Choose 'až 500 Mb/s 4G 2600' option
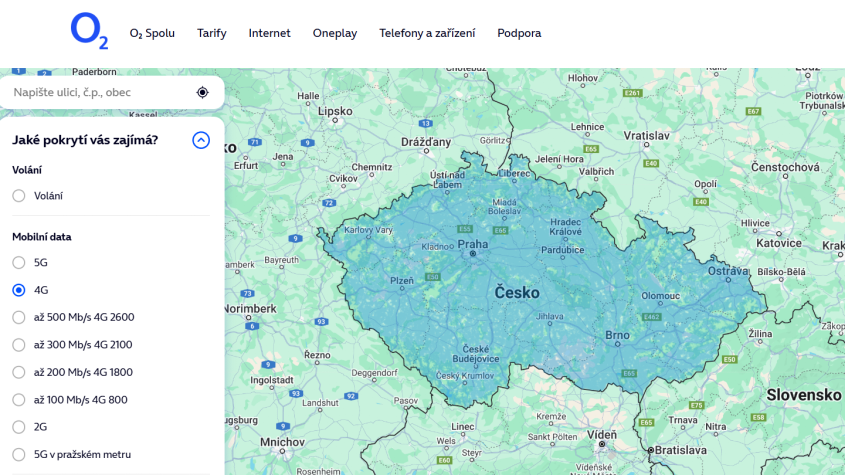The height and width of the screenshot is (475, 845). coord(19,318)
